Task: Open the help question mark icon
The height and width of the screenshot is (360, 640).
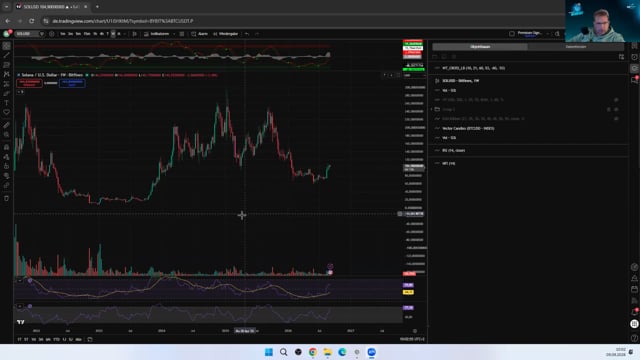Action: point(634,338)
